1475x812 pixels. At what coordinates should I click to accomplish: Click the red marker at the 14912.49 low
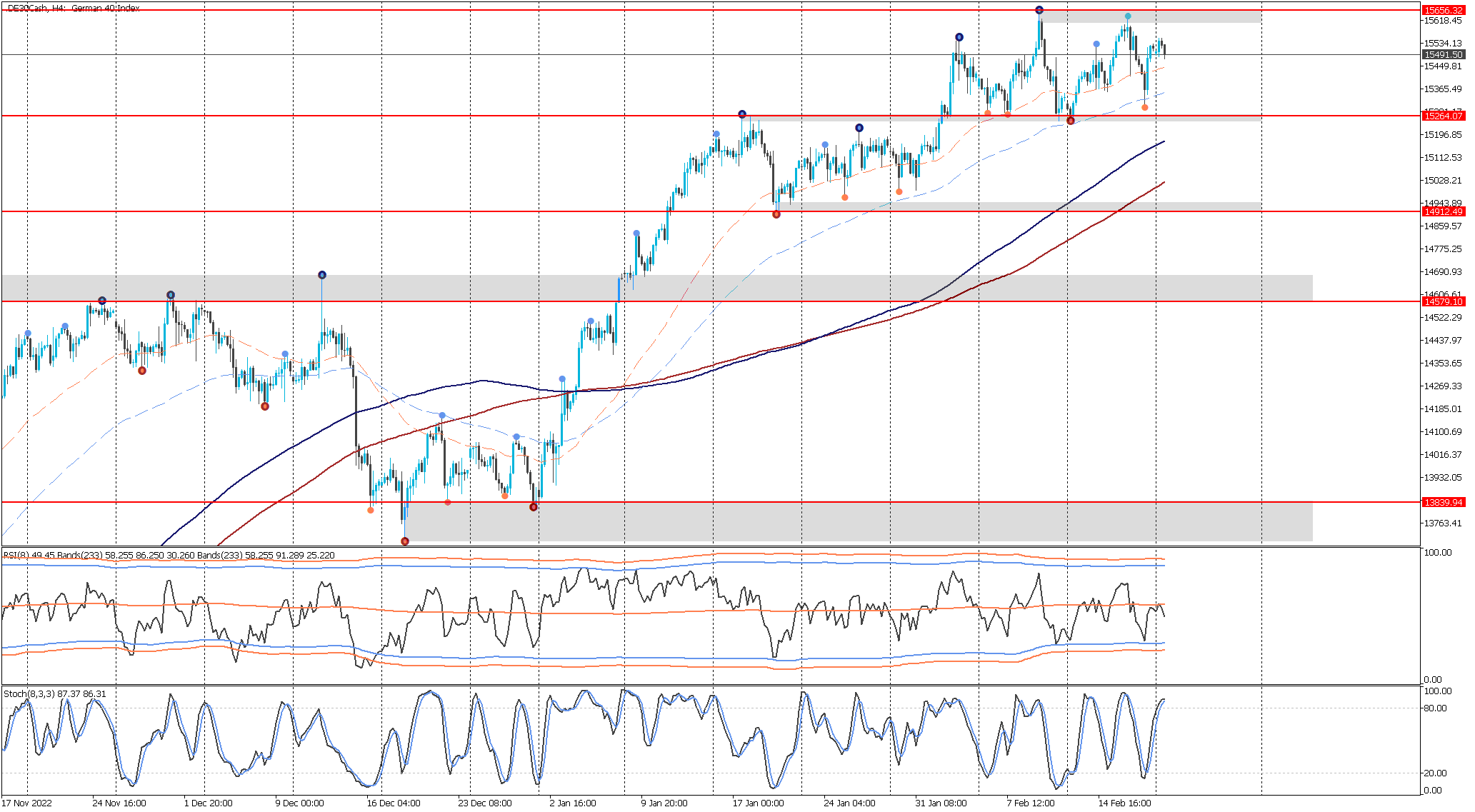[x=776, y=214]
